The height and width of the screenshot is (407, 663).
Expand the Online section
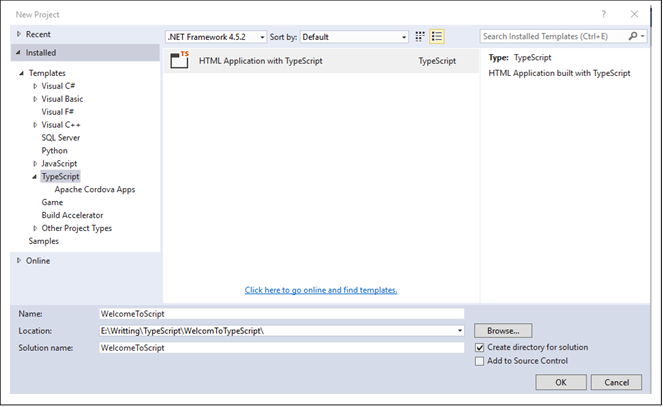(x=19, y=260)
